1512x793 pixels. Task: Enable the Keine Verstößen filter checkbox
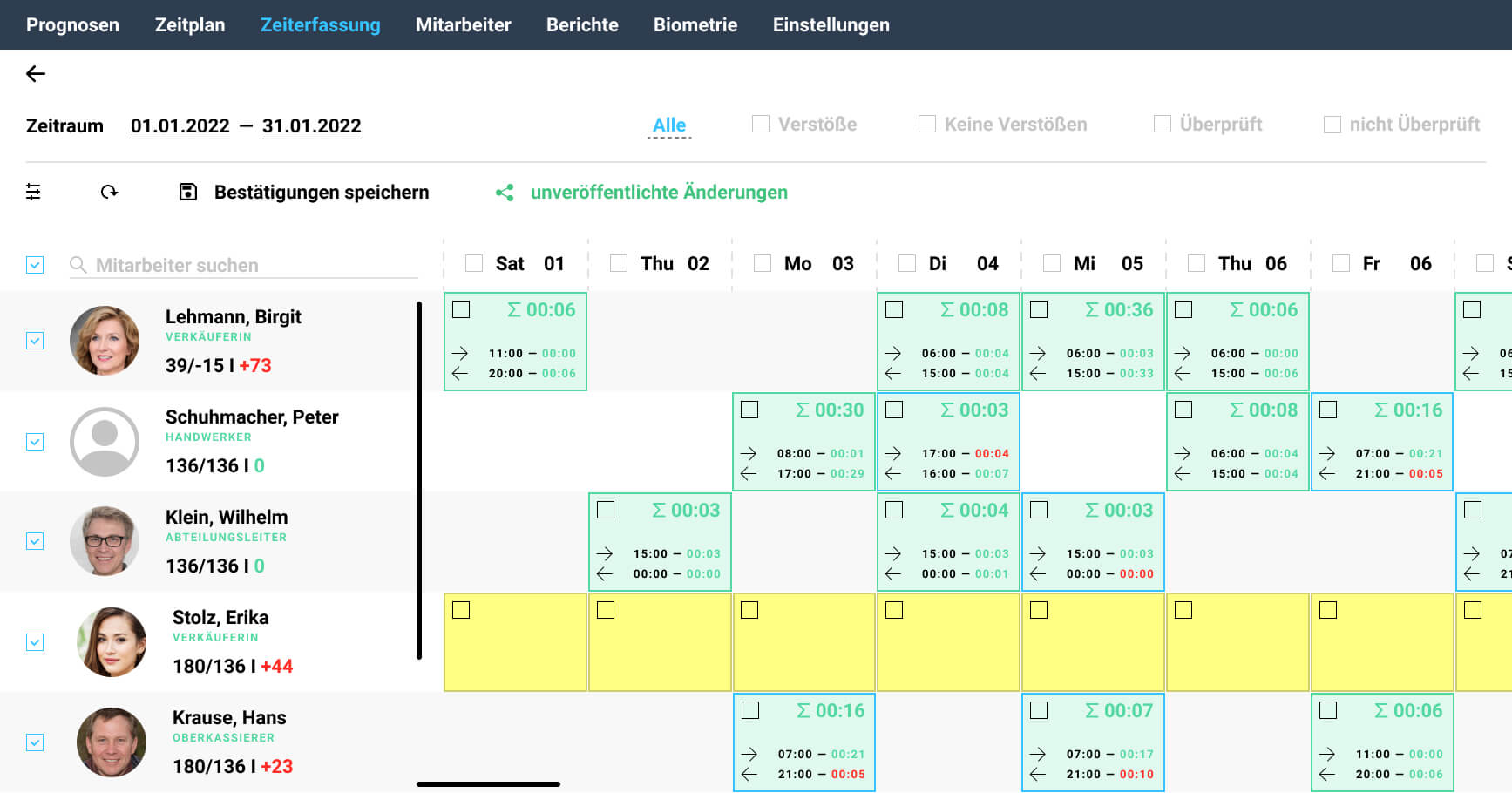[927, 124]
